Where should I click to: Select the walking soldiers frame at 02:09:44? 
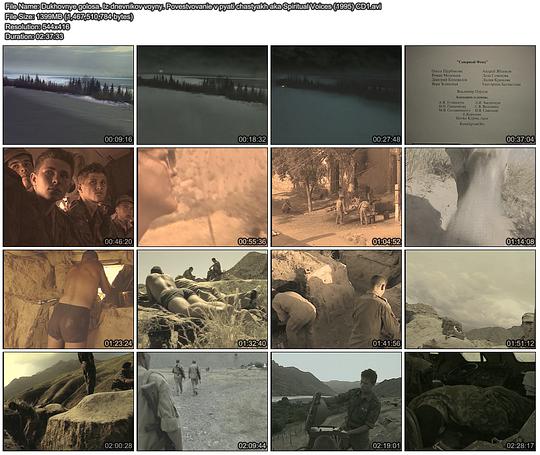202,401
